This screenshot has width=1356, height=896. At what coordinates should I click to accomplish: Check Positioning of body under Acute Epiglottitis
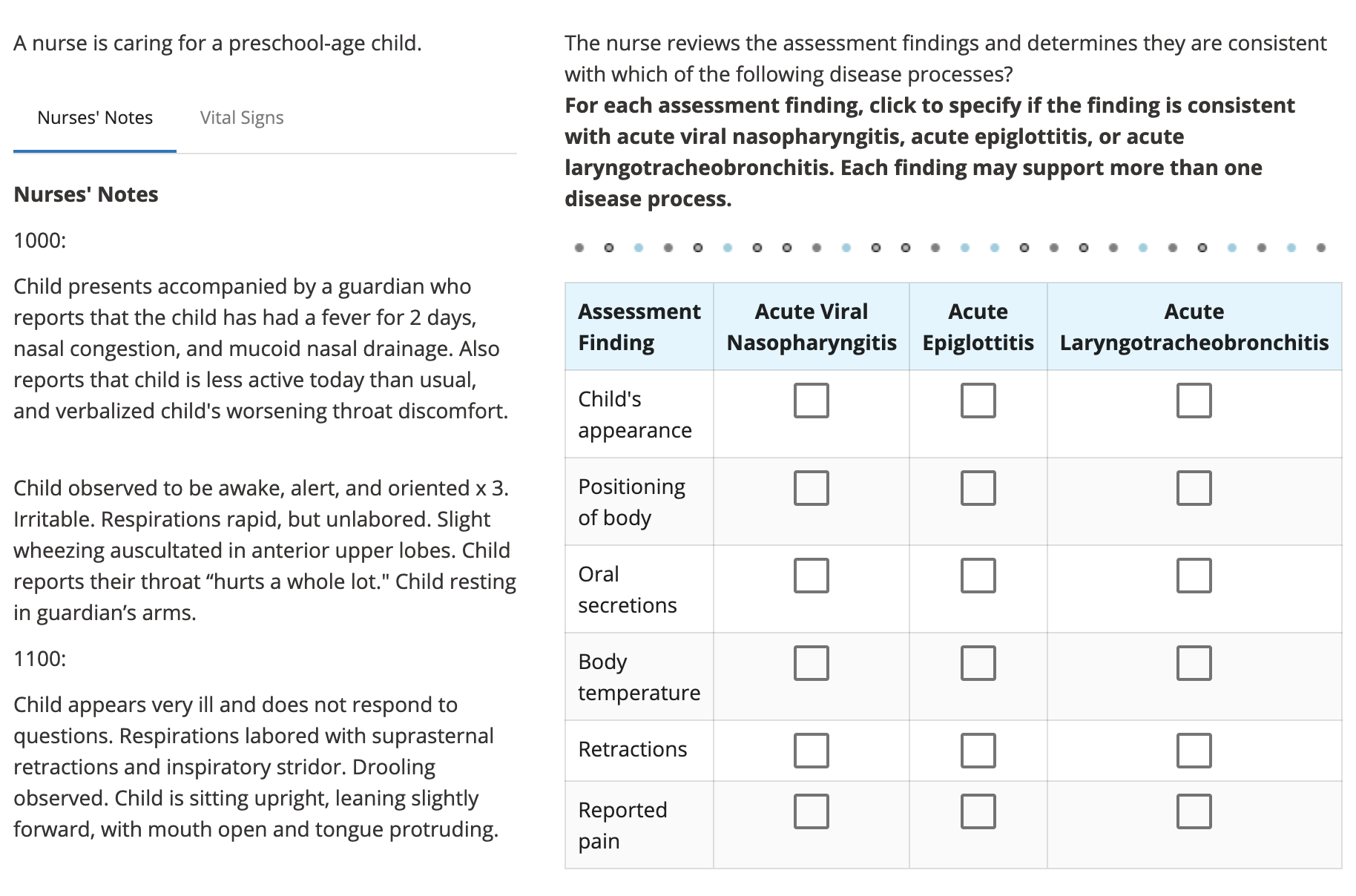point(978,488)
